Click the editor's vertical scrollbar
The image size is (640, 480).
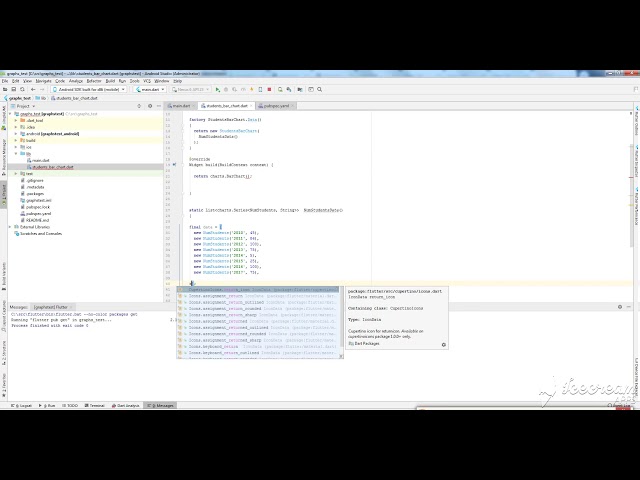click(x=627, y=200)
